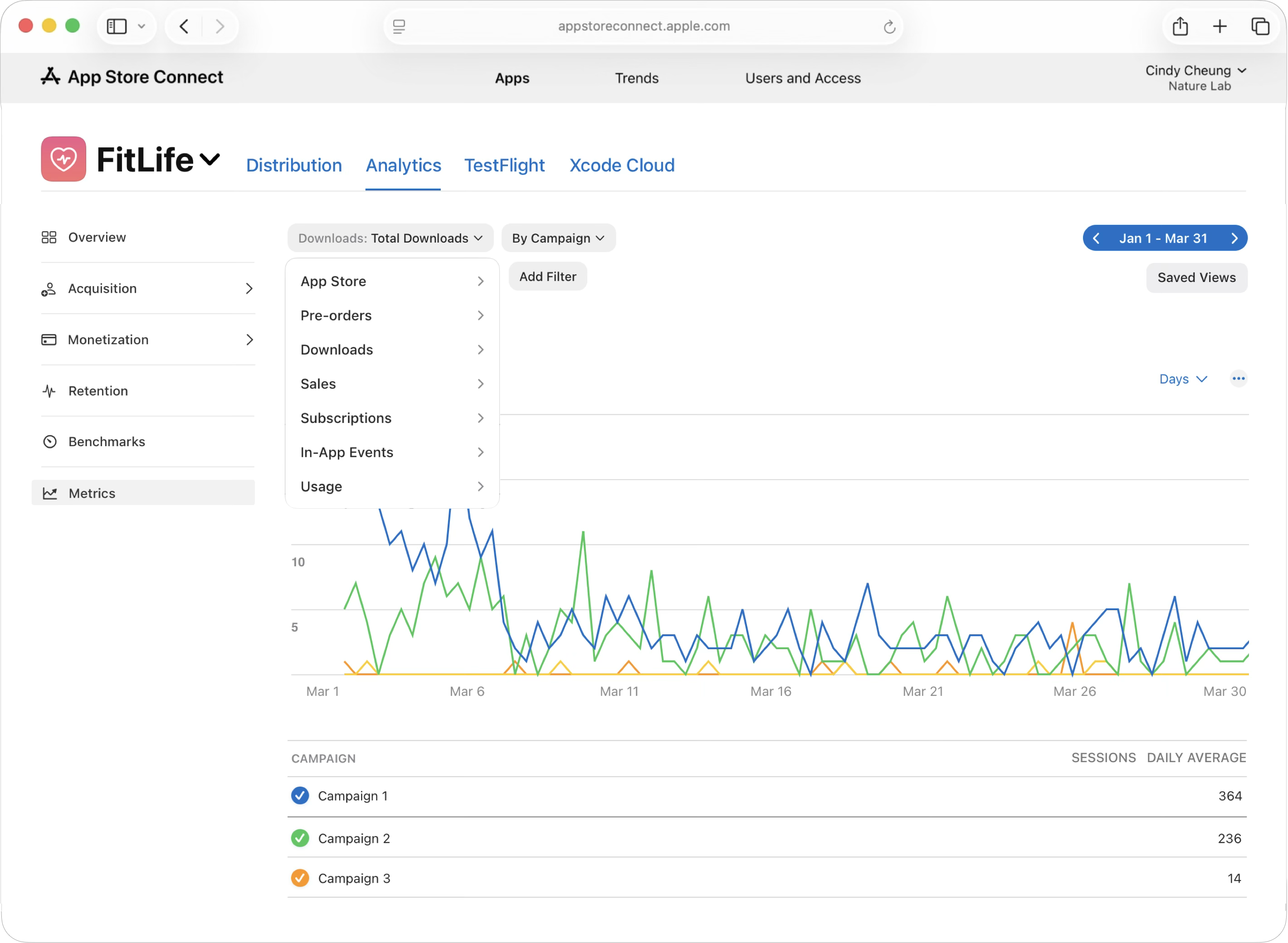Click the Benchmarks gauge icon
Viewport: 1288px width, 943px height.
(x=50, y=442)
